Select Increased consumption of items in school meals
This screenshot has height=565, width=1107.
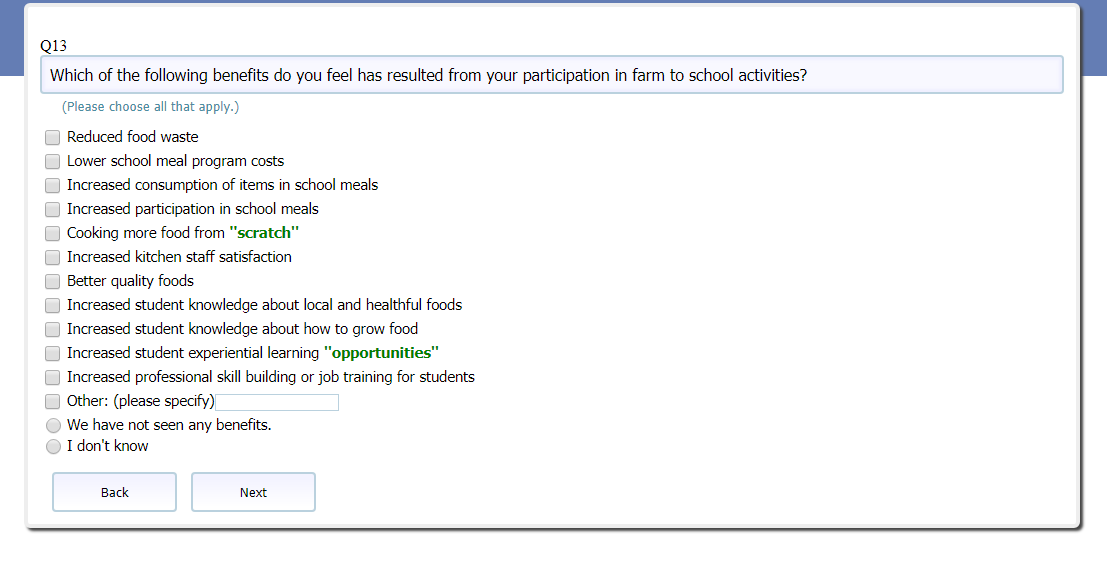tap(53, 185)
